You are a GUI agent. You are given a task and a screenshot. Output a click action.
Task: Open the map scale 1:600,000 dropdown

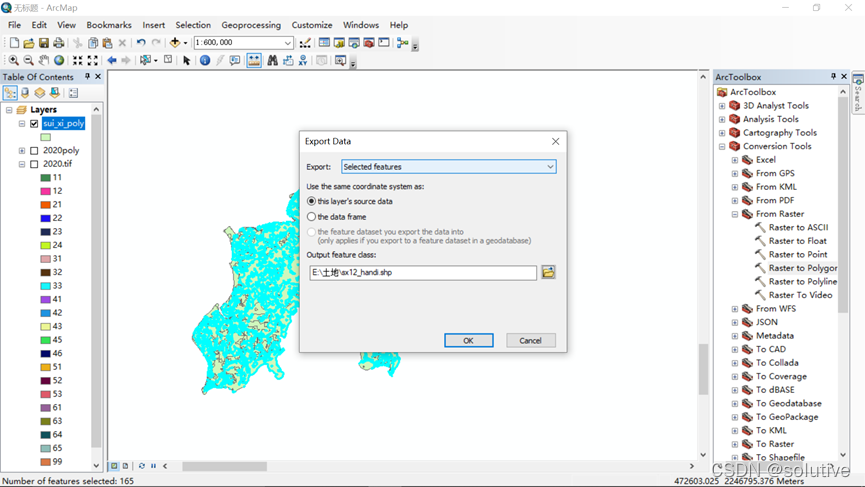pos(287,42)
